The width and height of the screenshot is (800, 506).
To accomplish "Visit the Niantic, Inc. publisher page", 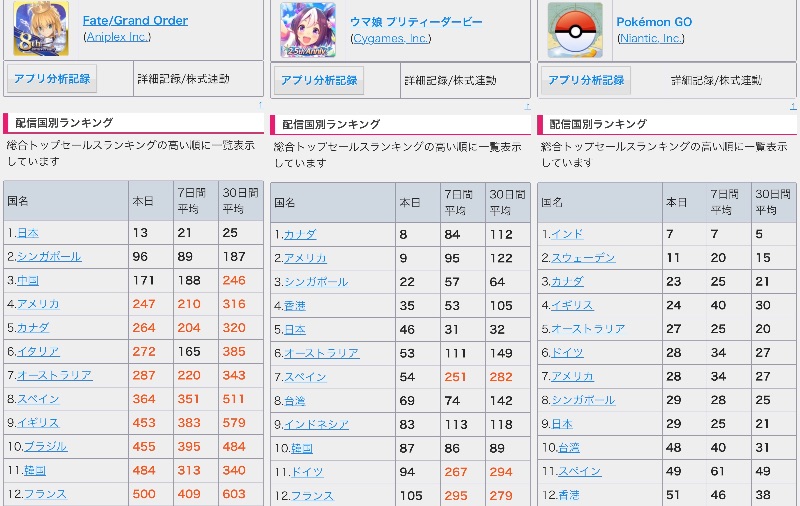I will click(651, 38).
